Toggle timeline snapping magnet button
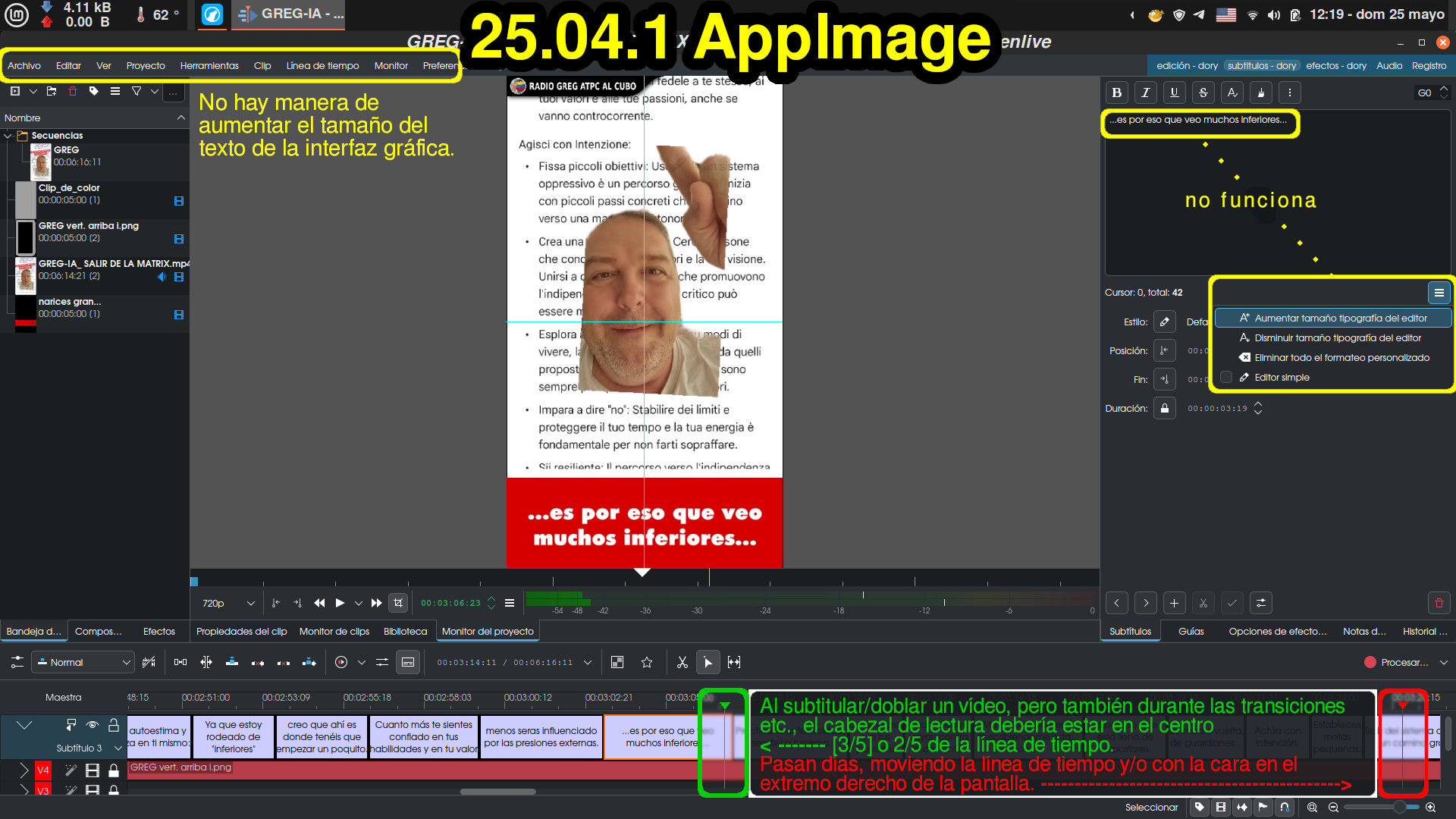1456x819 pixels. 1284,807
